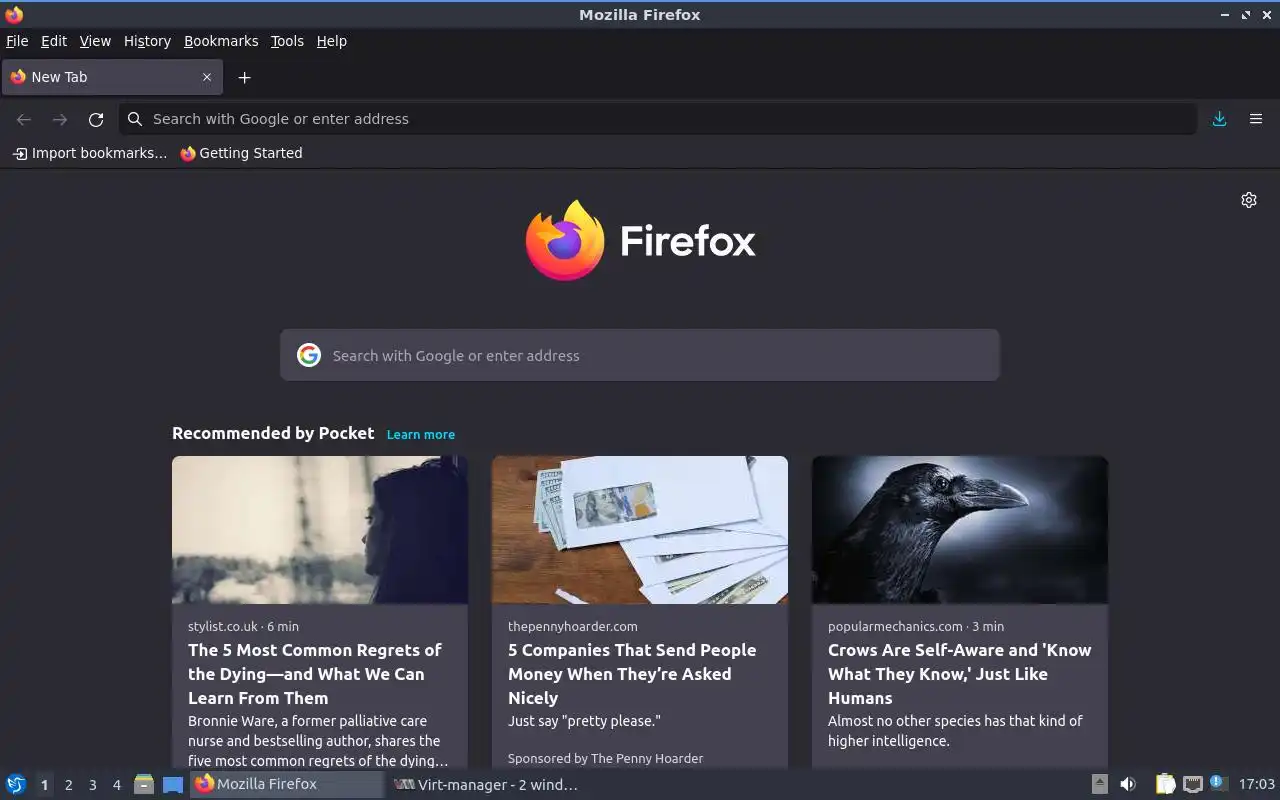Open the taskbar start menu icon
This screenshot has width=1280, height=800.
pyautogui.click(x=16, y=784)
